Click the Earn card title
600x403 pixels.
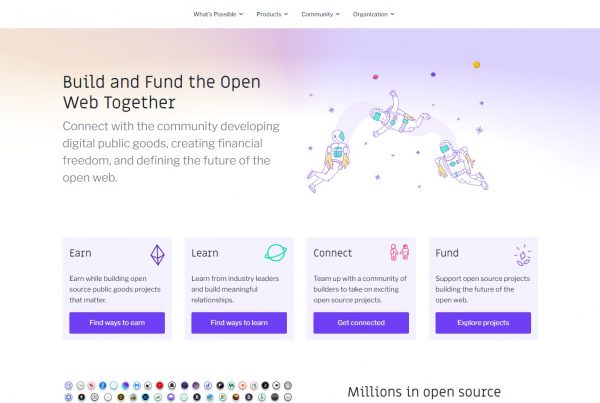(80, 253)
